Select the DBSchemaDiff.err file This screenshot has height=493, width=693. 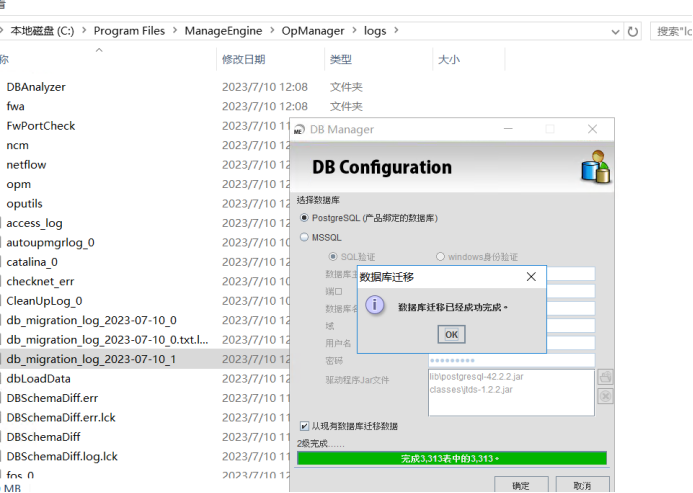click(52, 398)
